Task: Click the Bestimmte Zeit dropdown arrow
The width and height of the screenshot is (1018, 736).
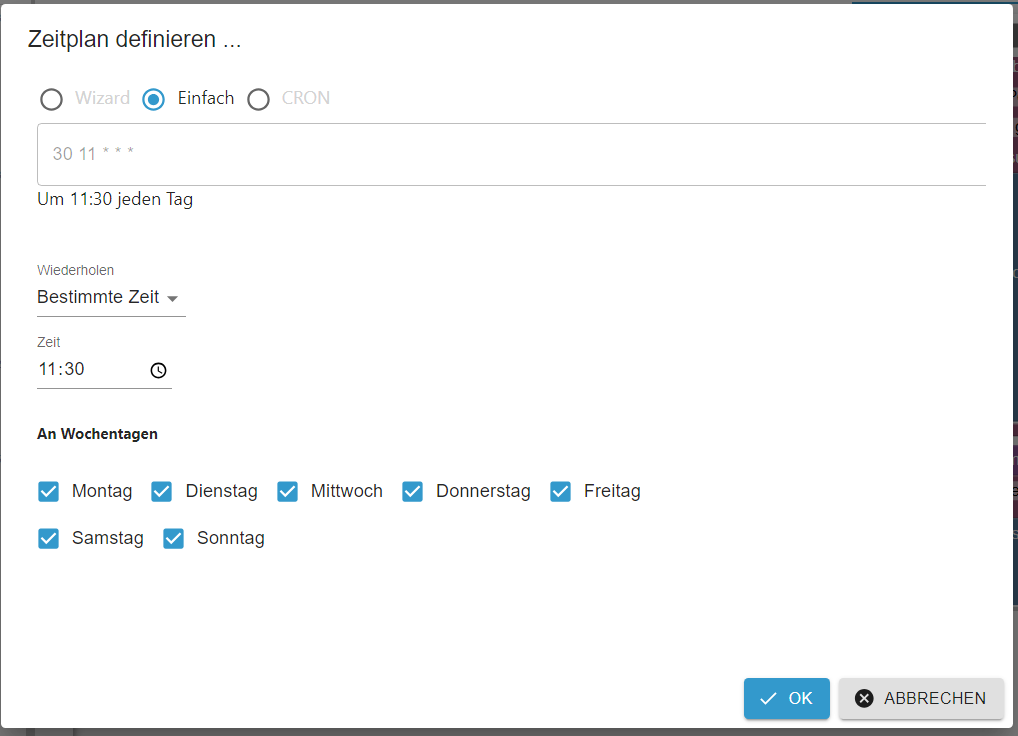Action: (x=172, y=299)
